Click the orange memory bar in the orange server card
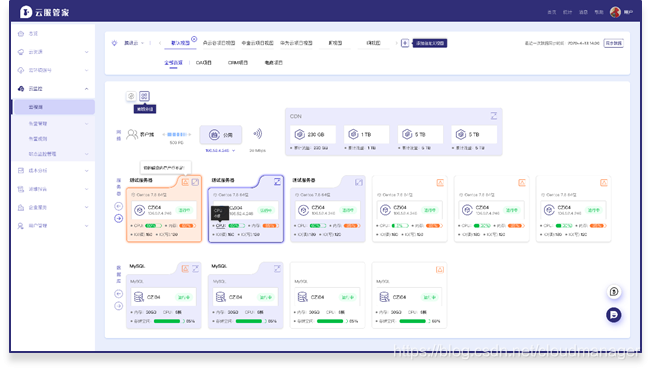651x370 pixels. click(x=187, y=225)
